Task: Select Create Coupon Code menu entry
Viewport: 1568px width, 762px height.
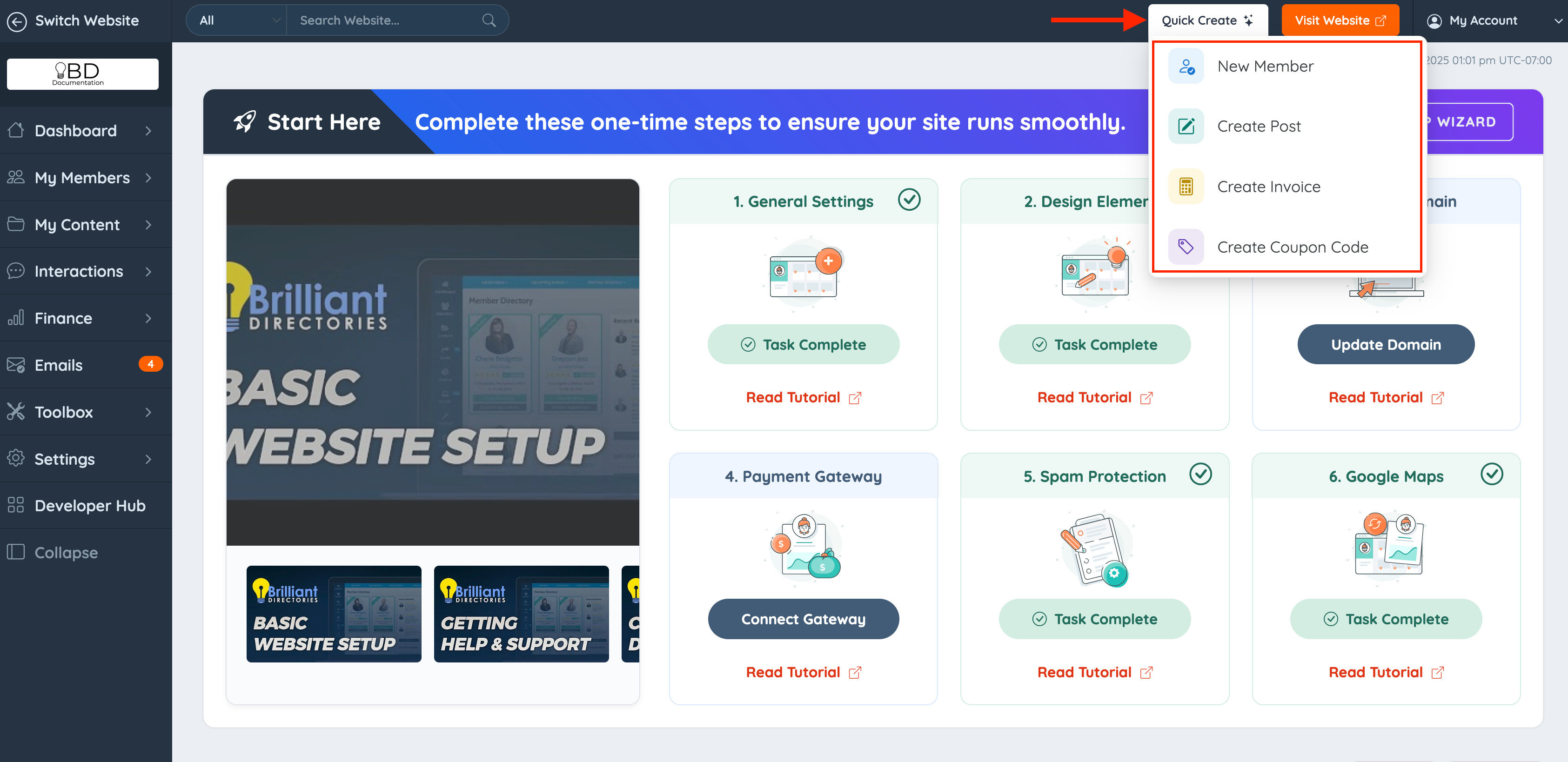Action: point(1287,247)
